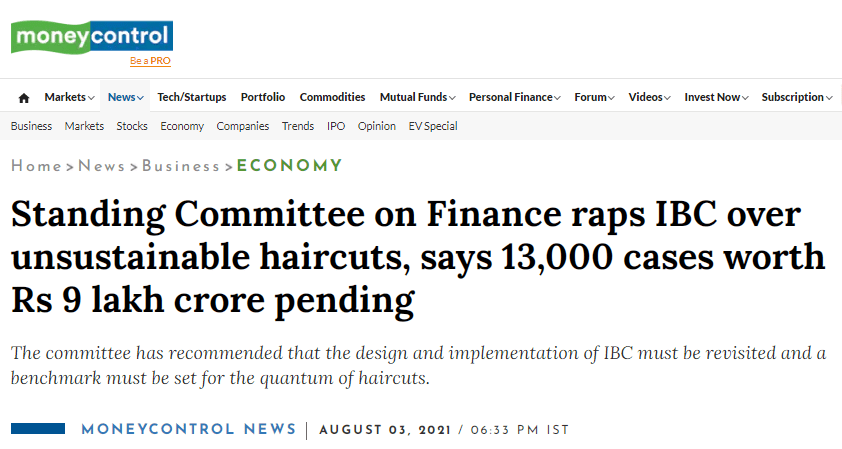Image resolution: width=842 pixels, height=449 pixels.
Task: Navigate to Home via breadcrumb
Action: tap(36, 166)
